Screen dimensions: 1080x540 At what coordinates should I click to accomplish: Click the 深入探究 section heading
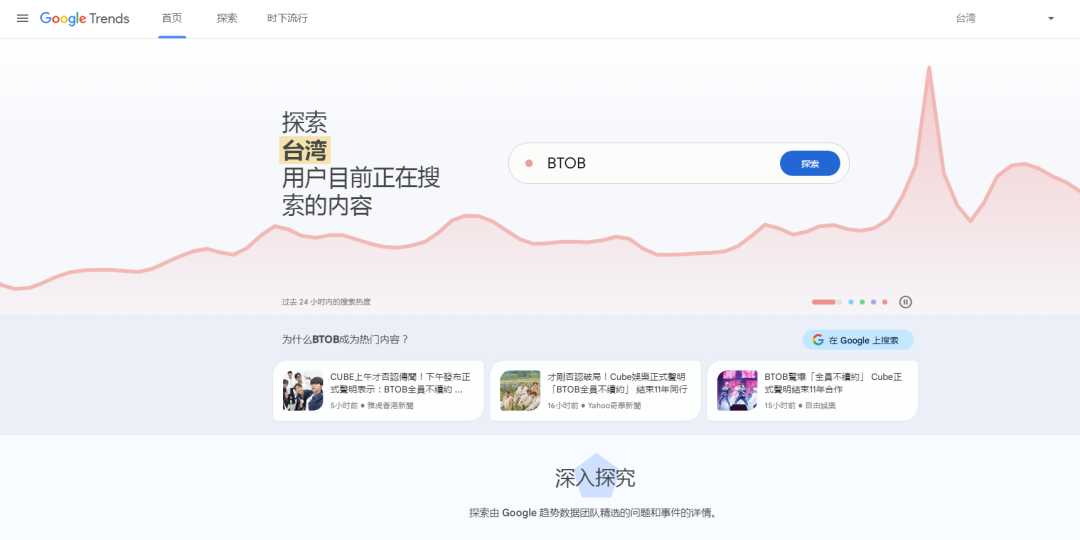(595, 477)
